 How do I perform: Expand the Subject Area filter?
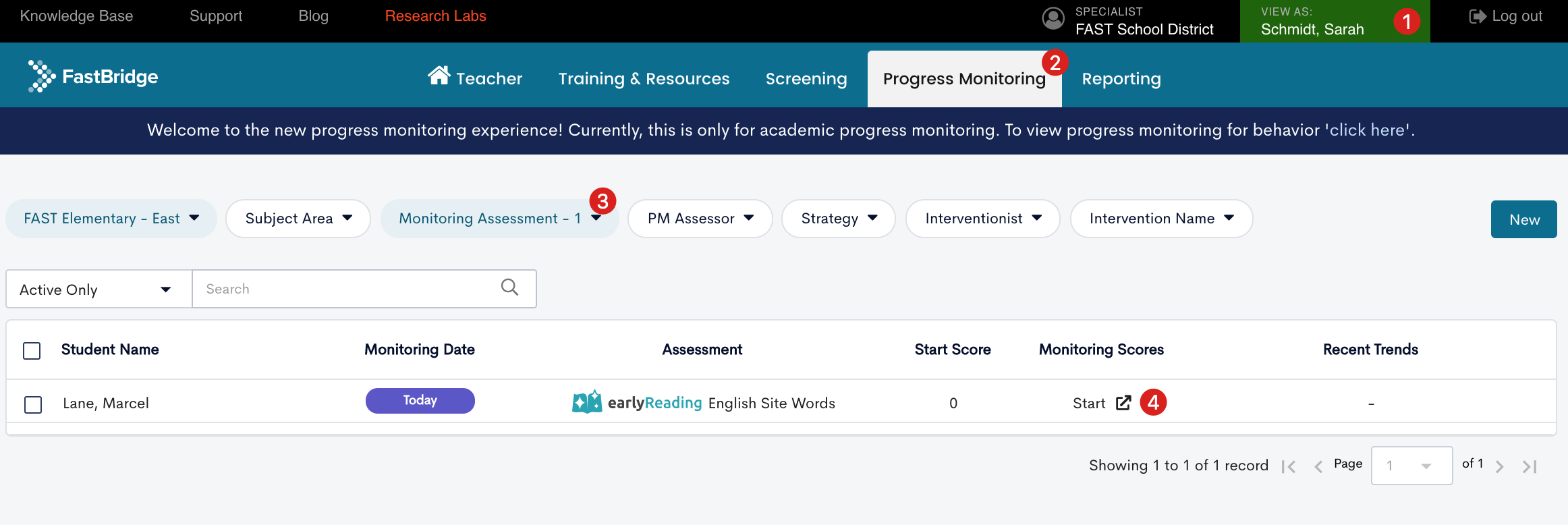coord(298,219)
